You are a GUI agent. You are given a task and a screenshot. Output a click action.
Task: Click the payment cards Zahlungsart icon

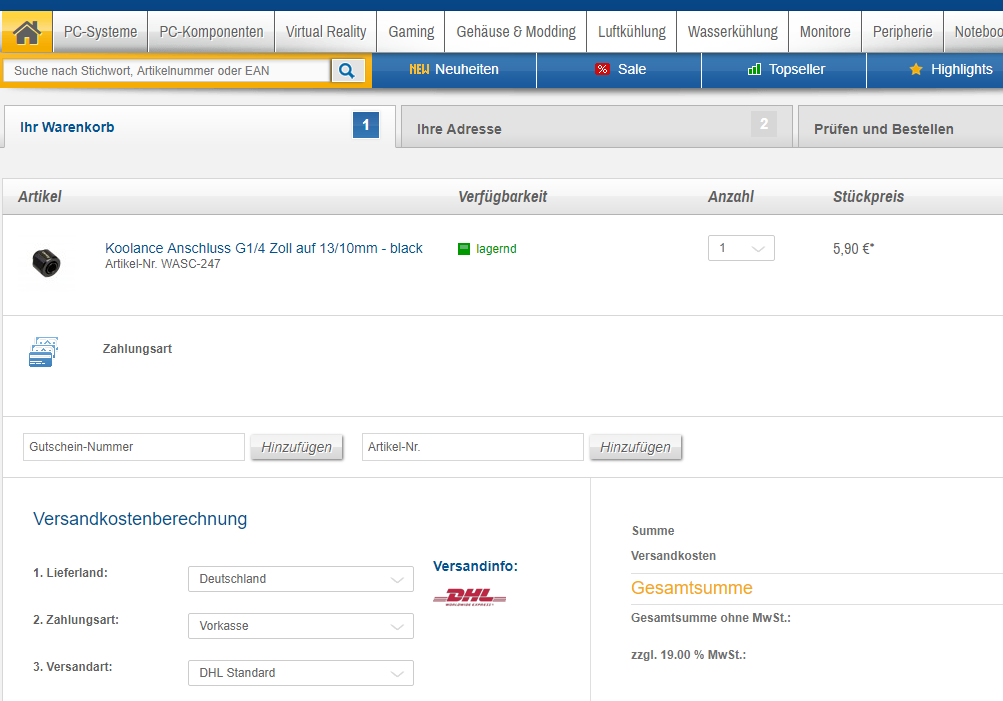43,352
